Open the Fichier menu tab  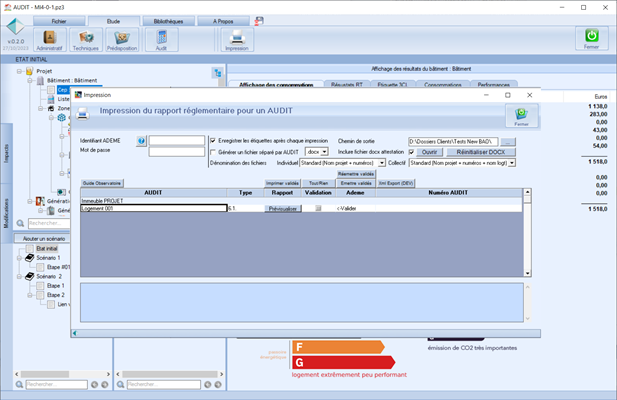pyautogui.click(x=59, y=21)
